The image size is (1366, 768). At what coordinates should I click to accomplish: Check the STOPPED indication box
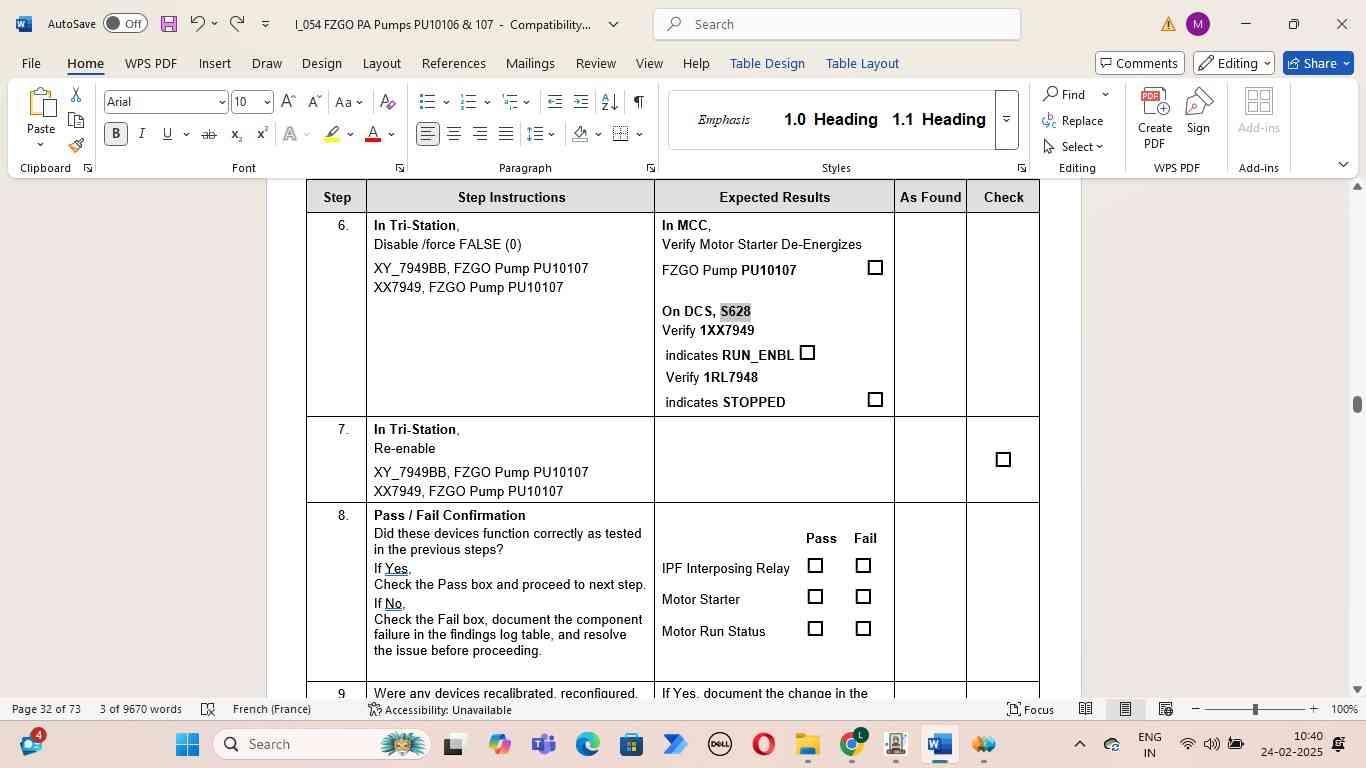click(875, 400)
